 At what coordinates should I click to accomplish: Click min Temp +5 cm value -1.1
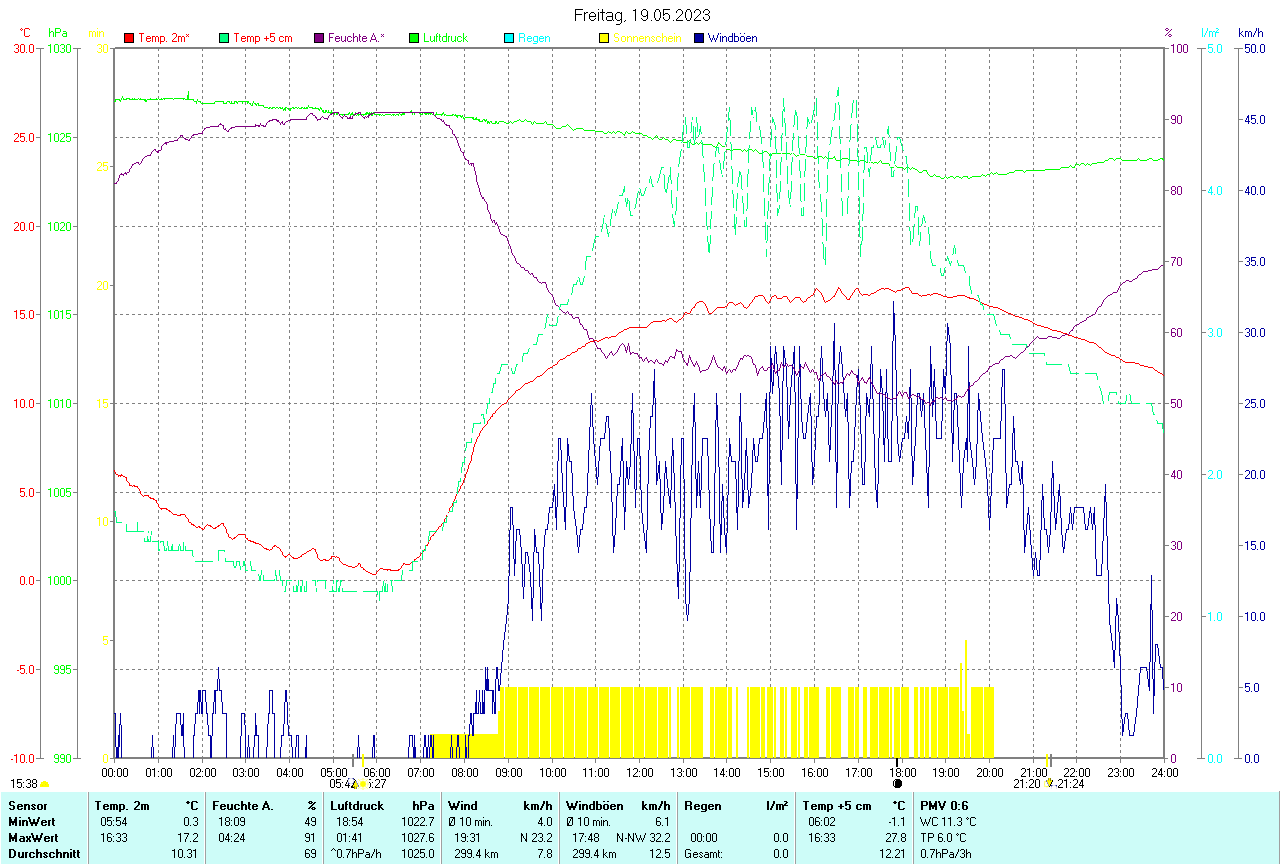click(x=897, y=822)
